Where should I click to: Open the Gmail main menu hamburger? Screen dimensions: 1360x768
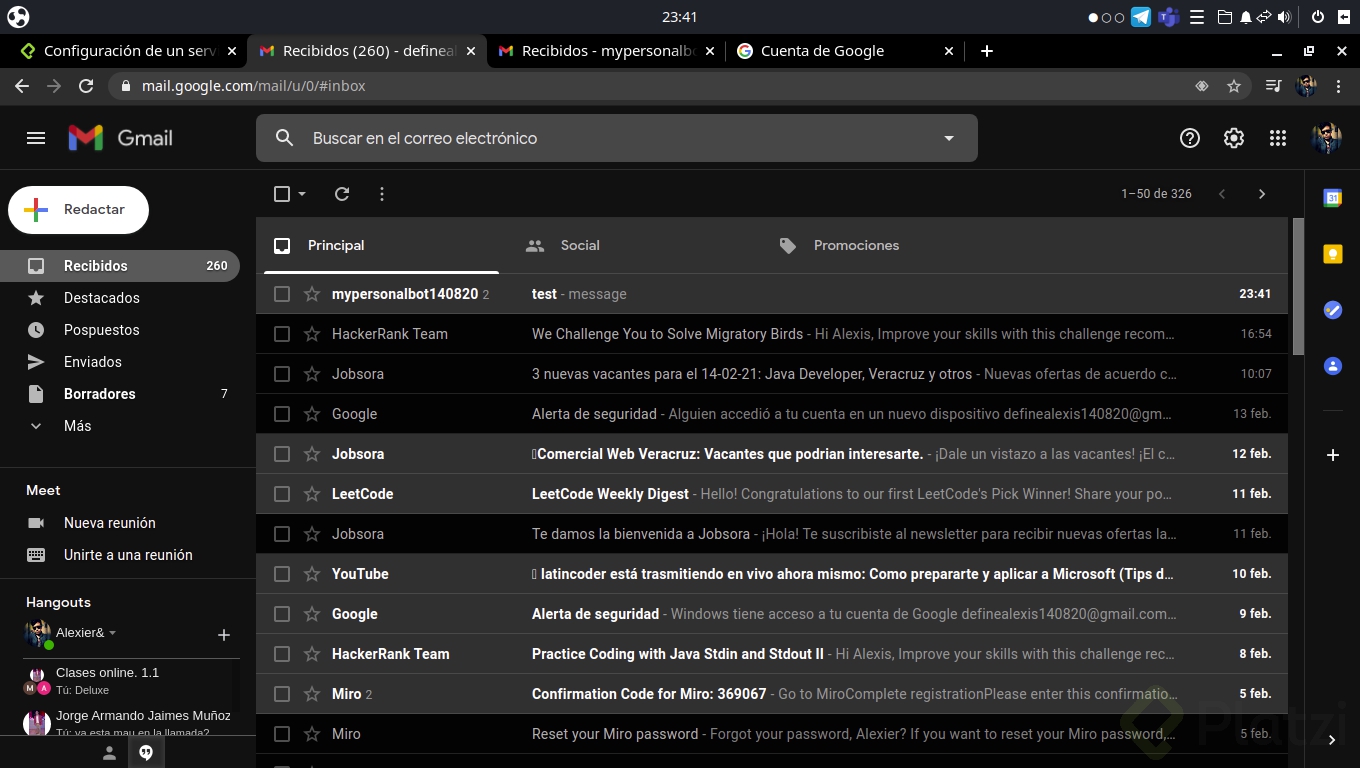36,138
